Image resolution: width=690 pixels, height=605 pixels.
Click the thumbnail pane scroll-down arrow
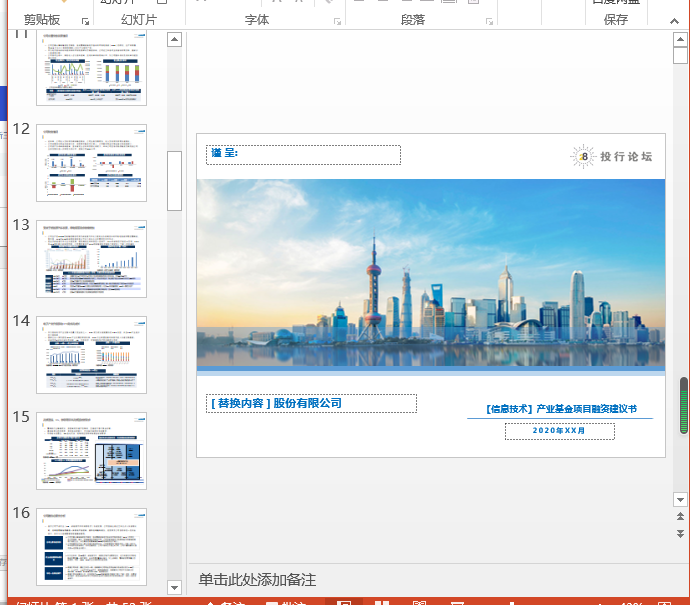[174, 587]
